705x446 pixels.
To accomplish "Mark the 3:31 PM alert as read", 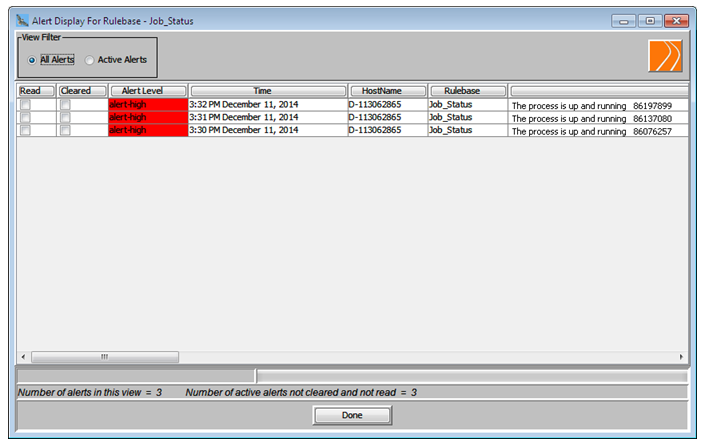I will point(25,117).
